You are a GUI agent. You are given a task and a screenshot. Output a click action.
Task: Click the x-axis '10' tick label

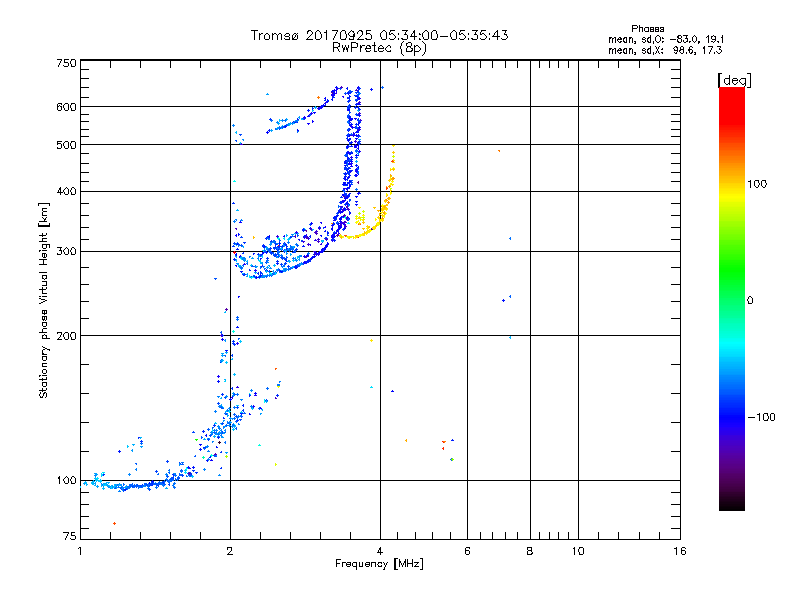point(578,551)
